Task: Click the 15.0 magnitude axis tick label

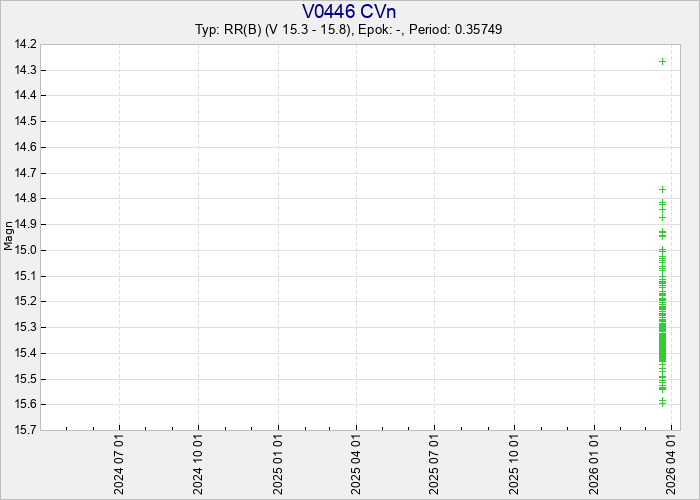Action: pos(26,250)
